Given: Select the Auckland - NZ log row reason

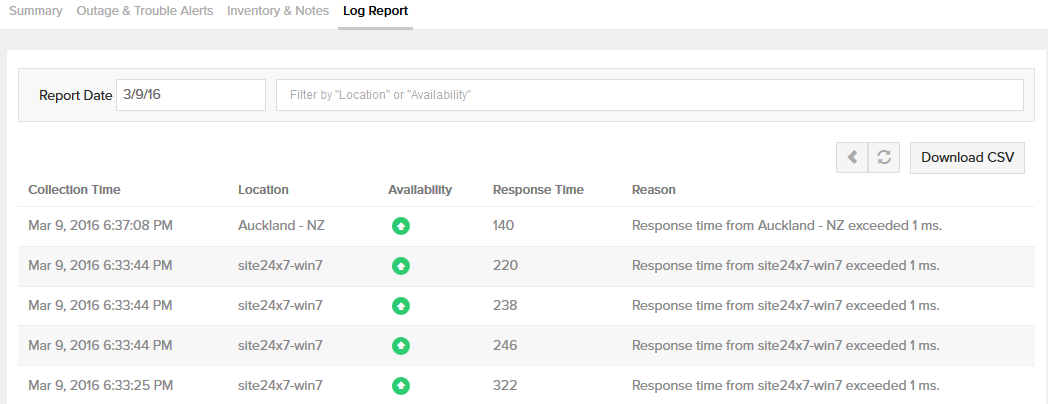Looking at the screenshot, I should click(787, 226).
